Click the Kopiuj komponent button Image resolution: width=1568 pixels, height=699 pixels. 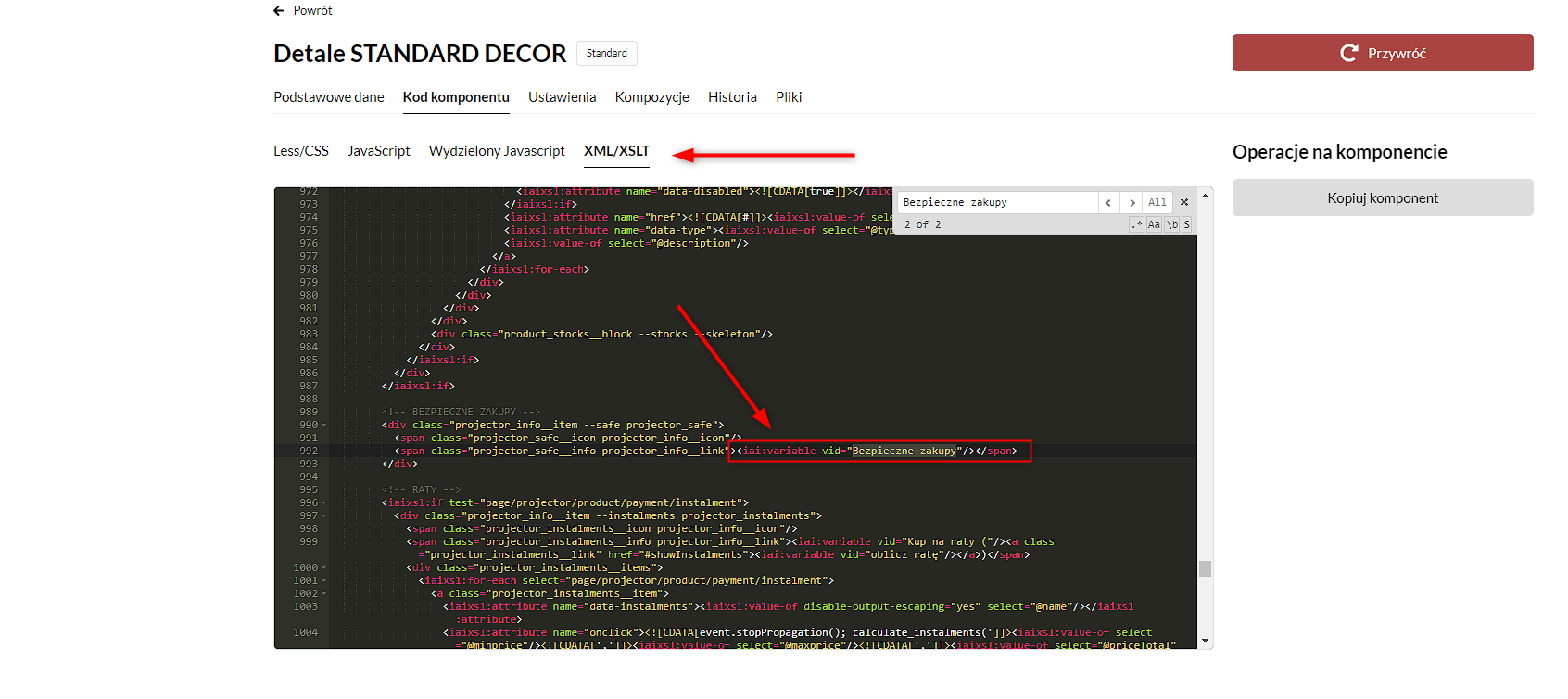(1383, 197)
